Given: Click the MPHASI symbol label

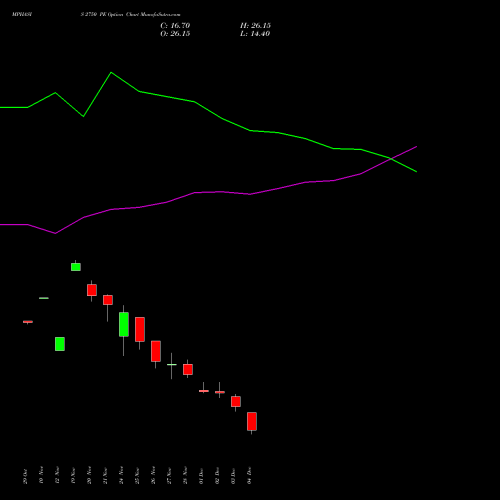Looking at the screenshot, I should [x=22, y=14].
